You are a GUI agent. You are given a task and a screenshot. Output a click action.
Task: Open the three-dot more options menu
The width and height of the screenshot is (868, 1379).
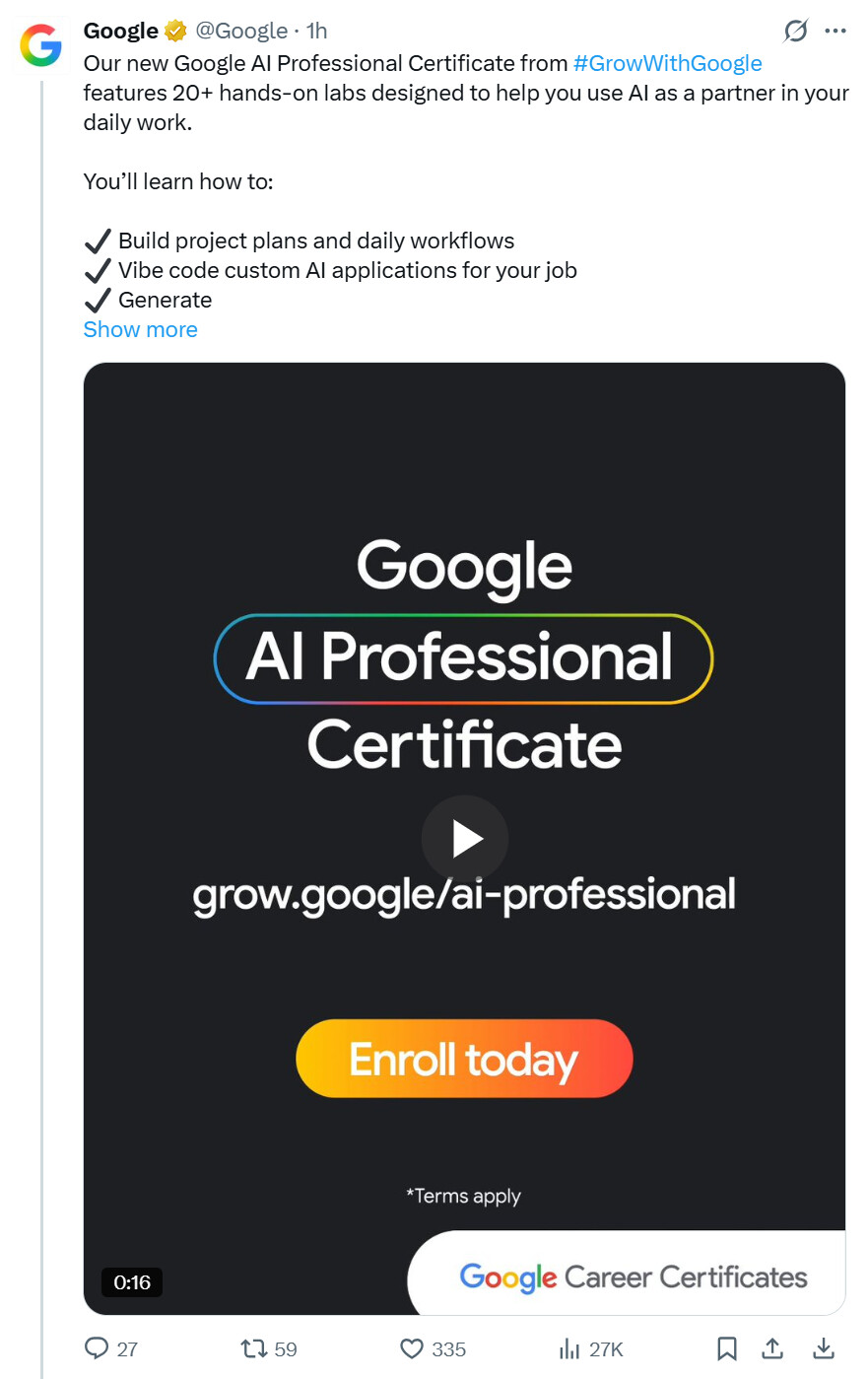point(835,32)
